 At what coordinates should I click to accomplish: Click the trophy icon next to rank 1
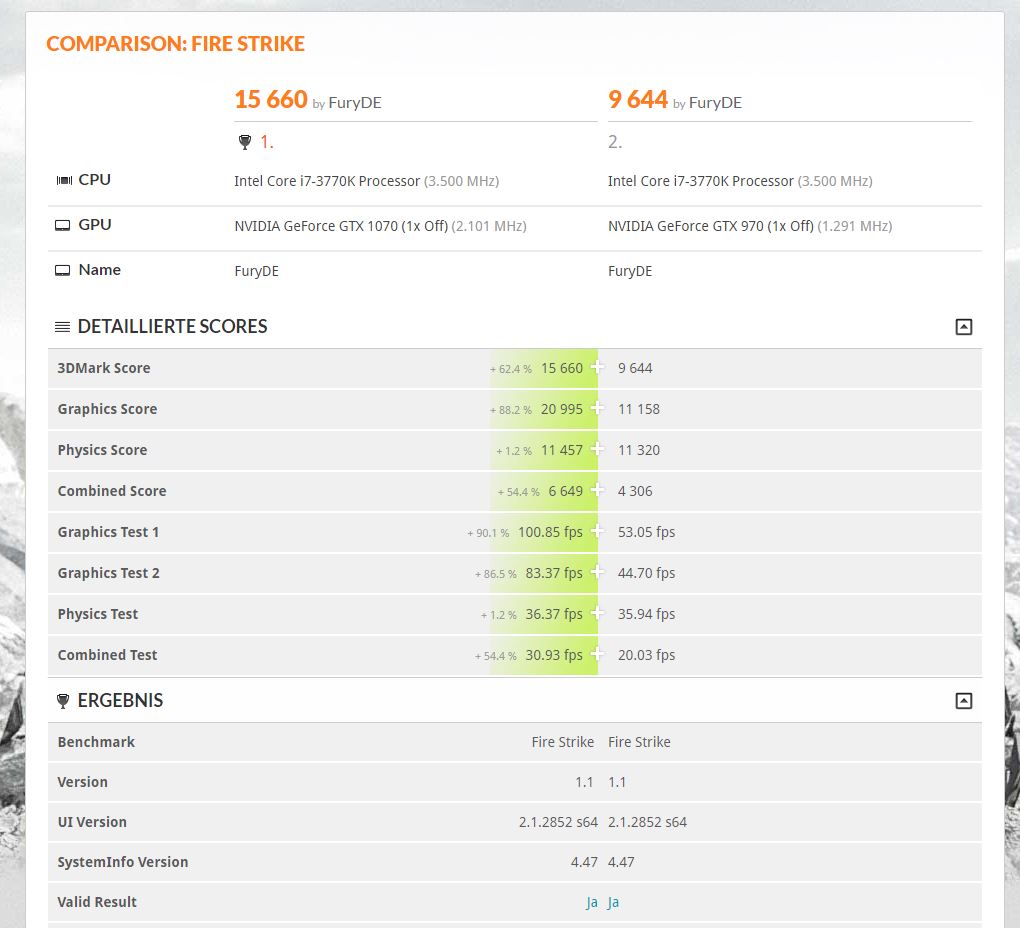point(245,142)
